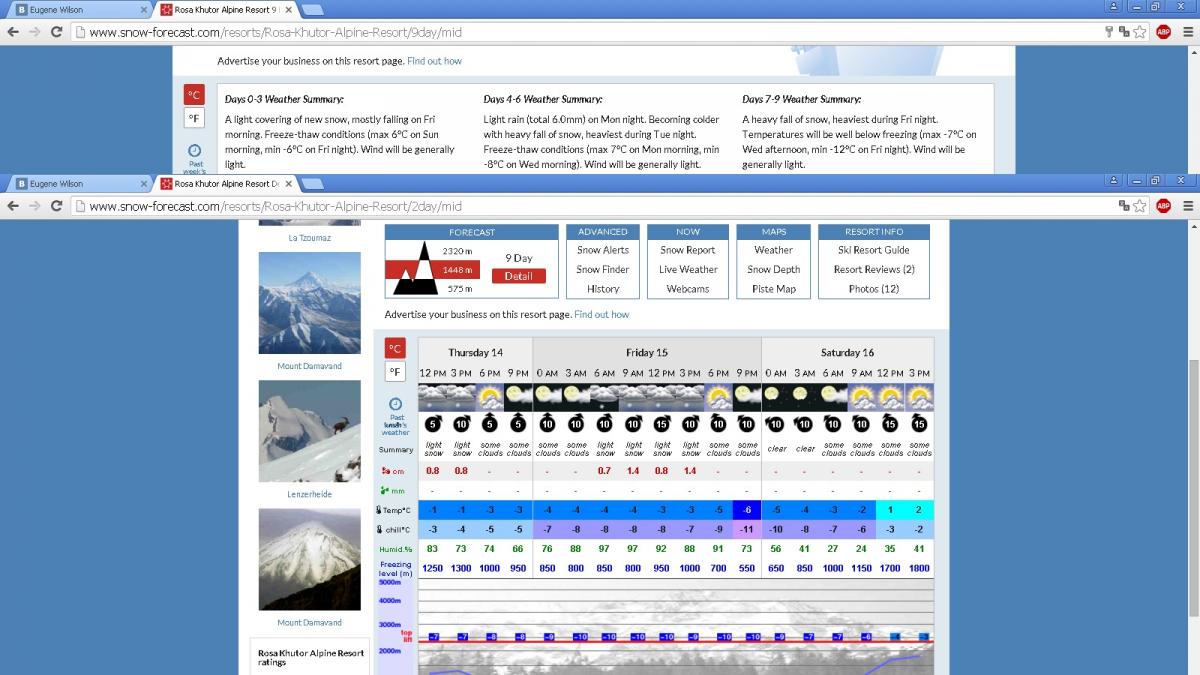Select 1448 m mid elevation
The image size is (1200, 675).
click(457, 270)
